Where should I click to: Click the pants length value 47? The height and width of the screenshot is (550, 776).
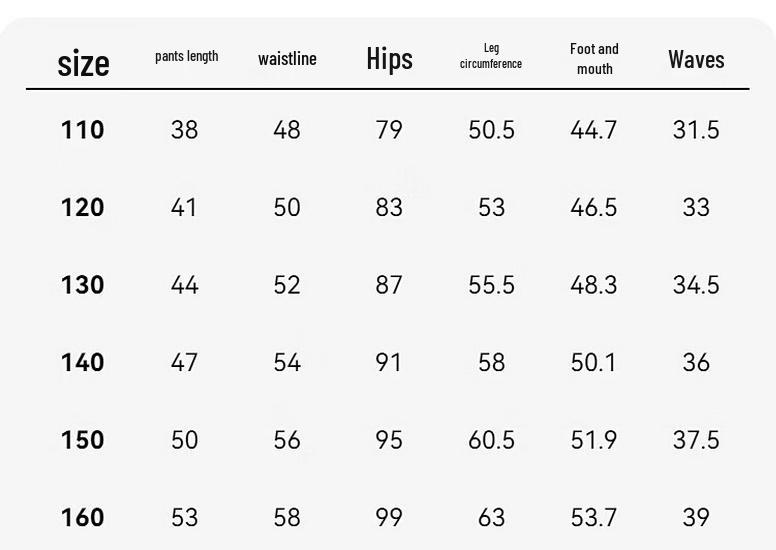tap(185, 362)
